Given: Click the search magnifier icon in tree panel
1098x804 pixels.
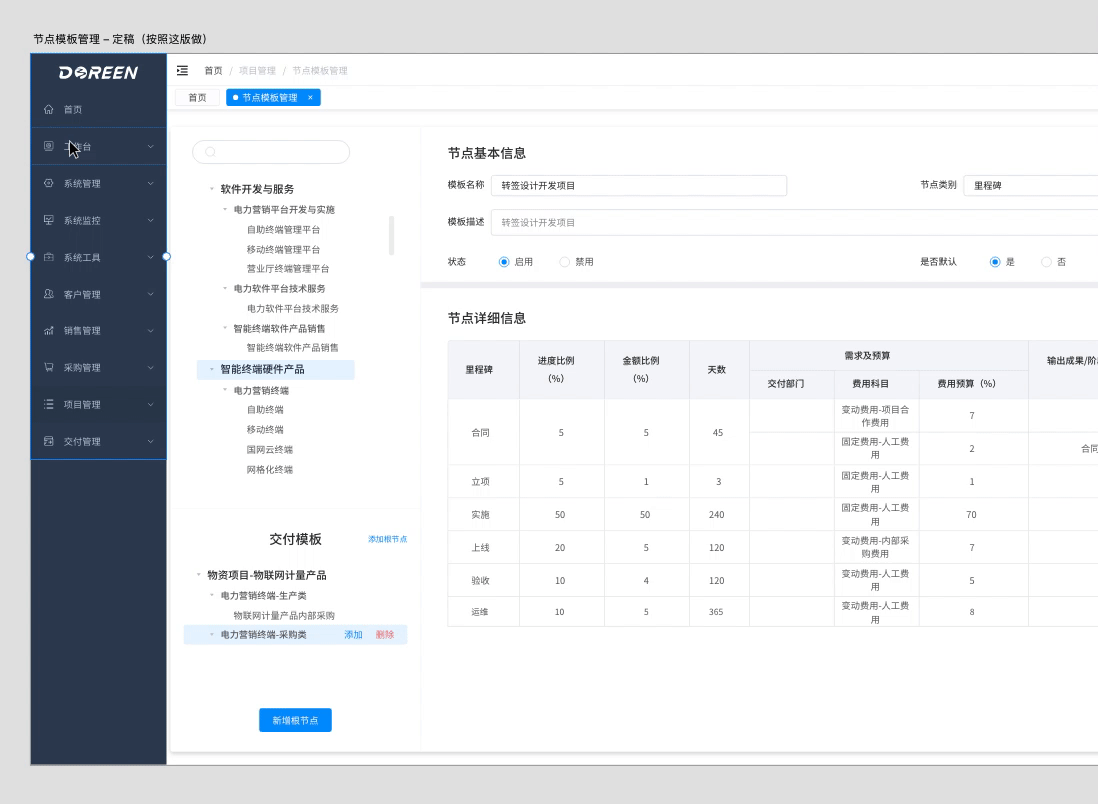Looking at the screenshot, I should pyautogui.click(x=210, y=152).
